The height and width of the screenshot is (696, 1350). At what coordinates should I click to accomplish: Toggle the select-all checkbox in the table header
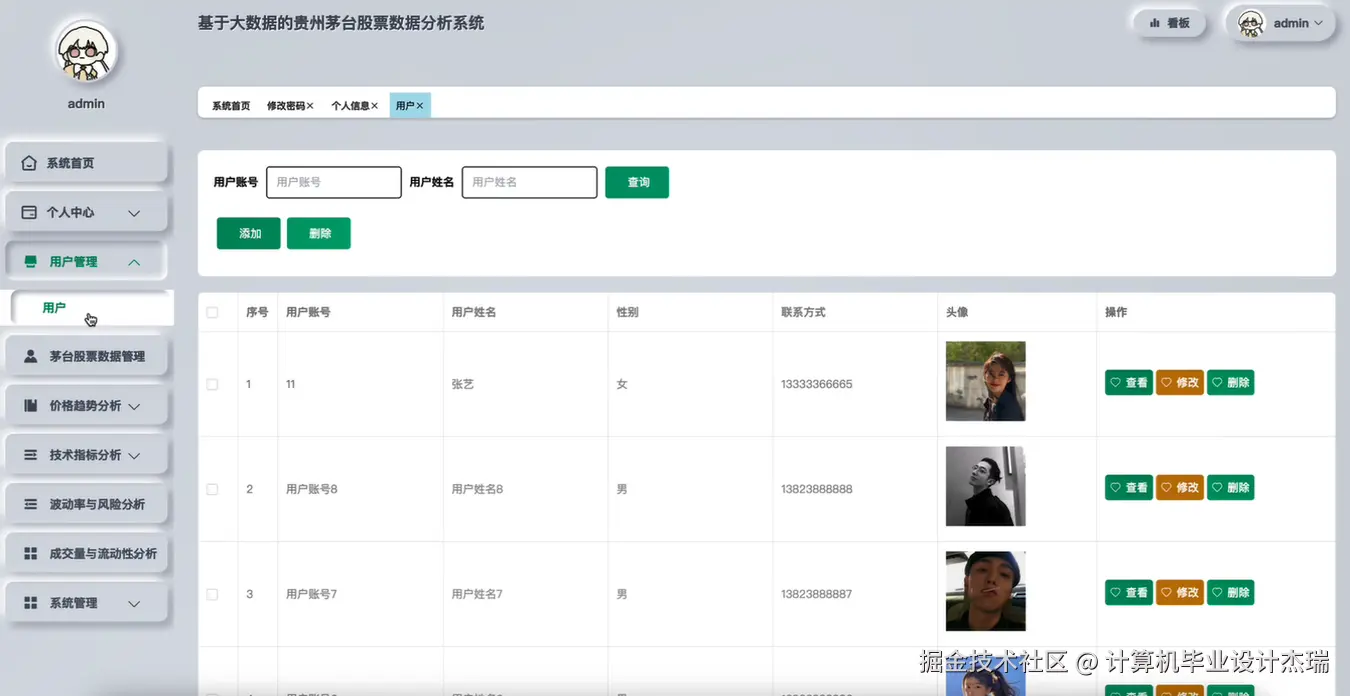(x=212, y=312)
